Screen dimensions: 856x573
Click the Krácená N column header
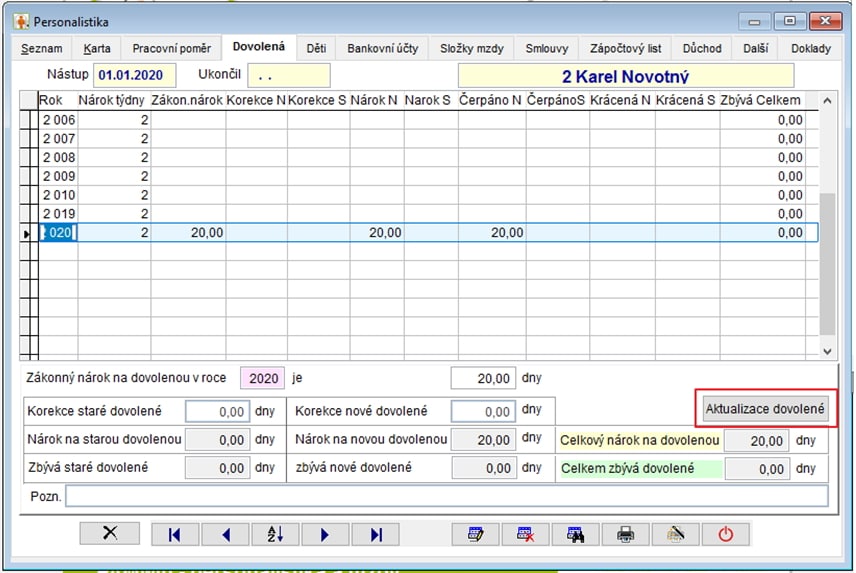point(621,100)
